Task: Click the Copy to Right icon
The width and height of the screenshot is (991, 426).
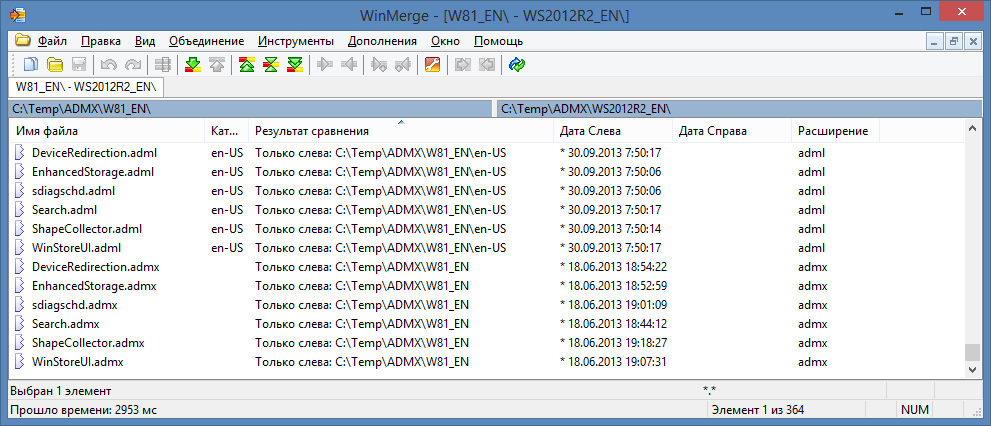Action: (325, 64)
